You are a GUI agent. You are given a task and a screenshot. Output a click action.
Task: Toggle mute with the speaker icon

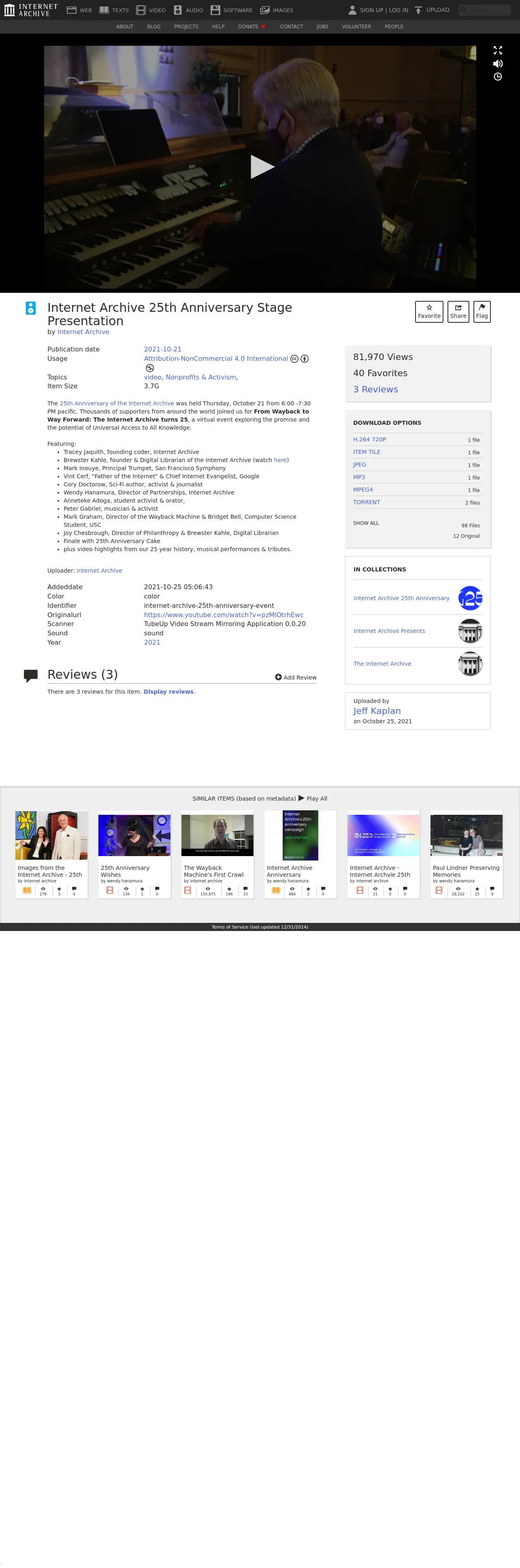pos(497,64)
